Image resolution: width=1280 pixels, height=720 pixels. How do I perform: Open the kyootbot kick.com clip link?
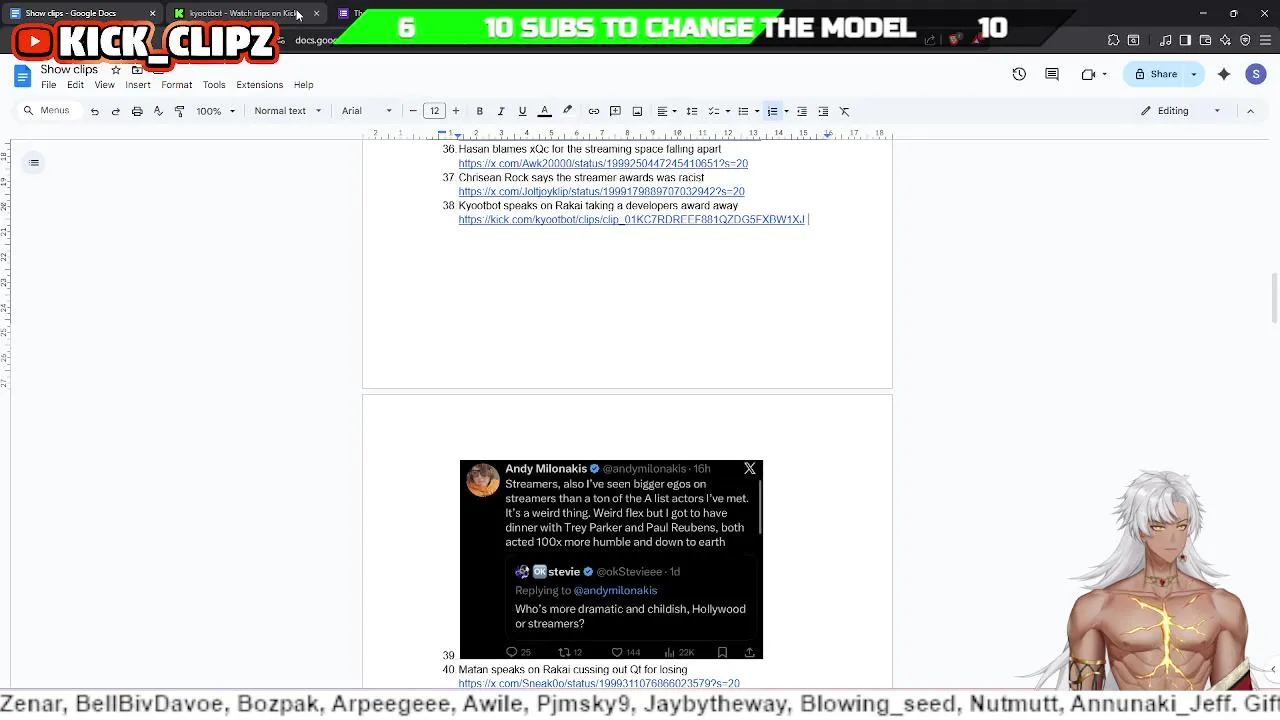pos(632,220)
